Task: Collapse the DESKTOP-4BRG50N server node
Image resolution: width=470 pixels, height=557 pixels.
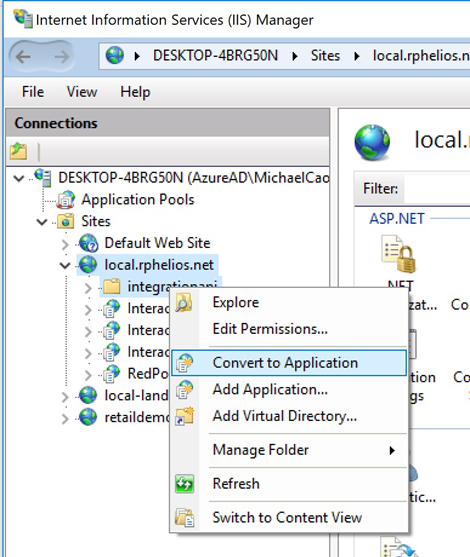Action: pos(19,178)
